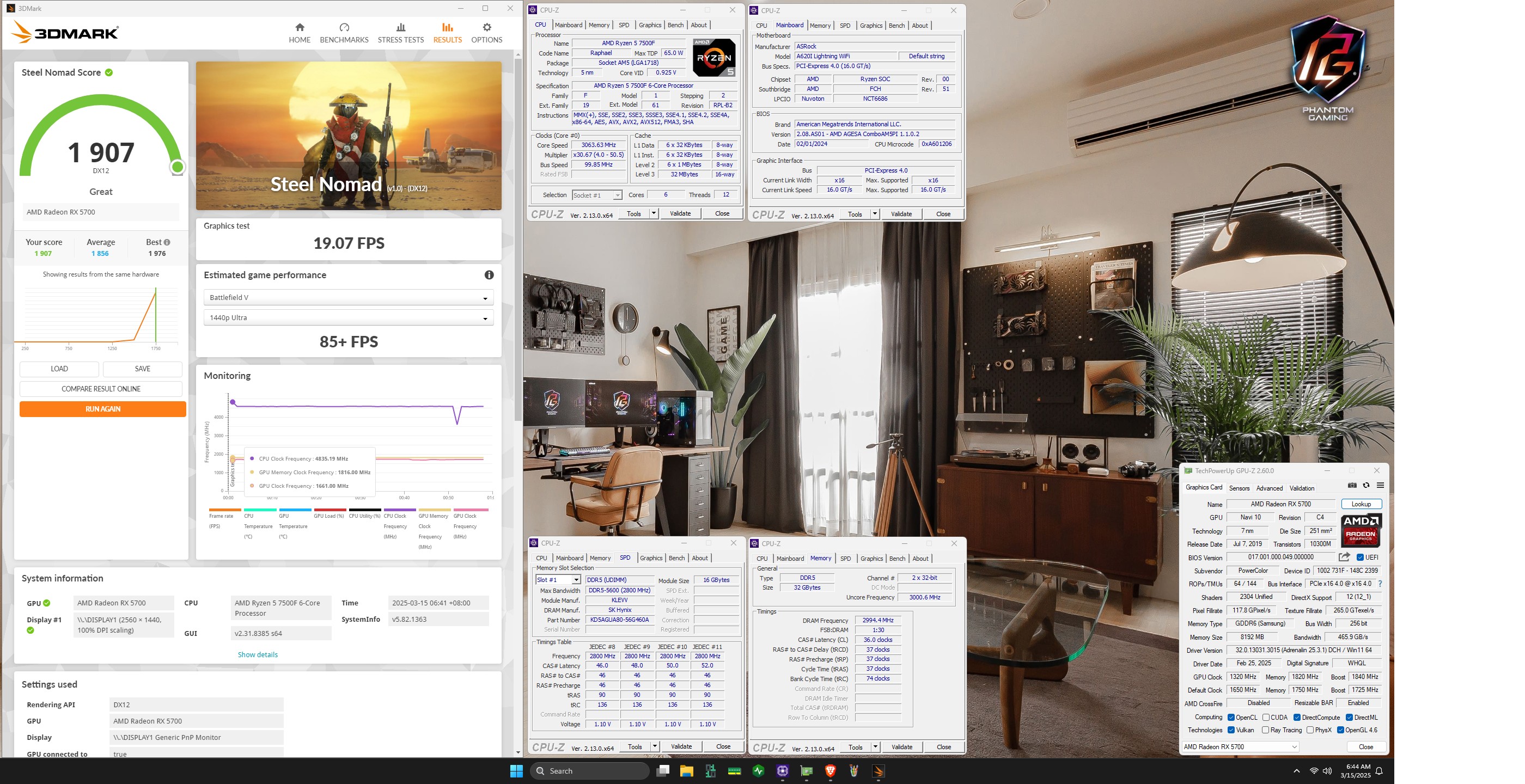Click the AMD Radeon logo in GPU-Z
Image resolution: width=1525 pixels, height=784 pixels.
1361,530
